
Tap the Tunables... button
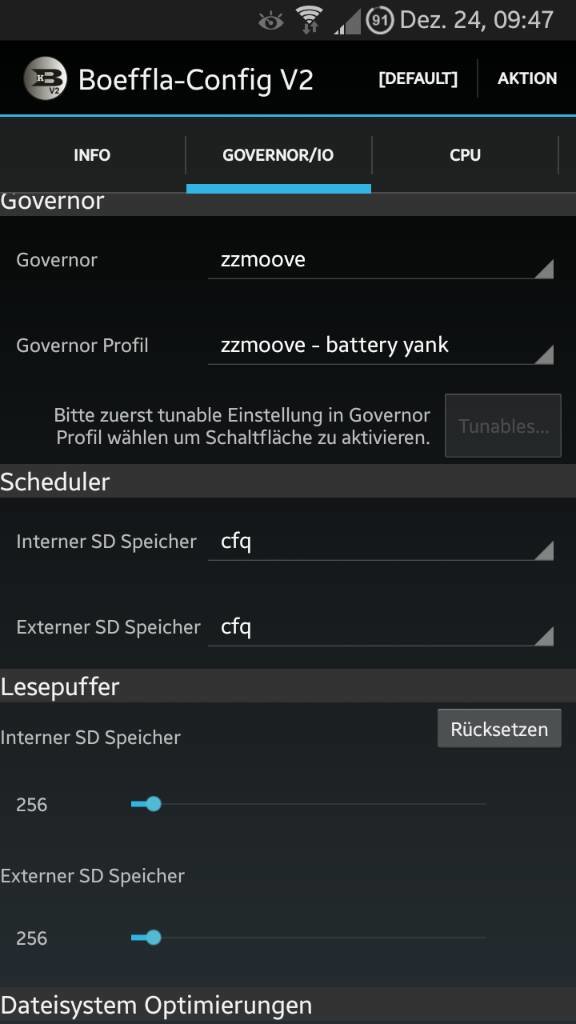[503, 426]
